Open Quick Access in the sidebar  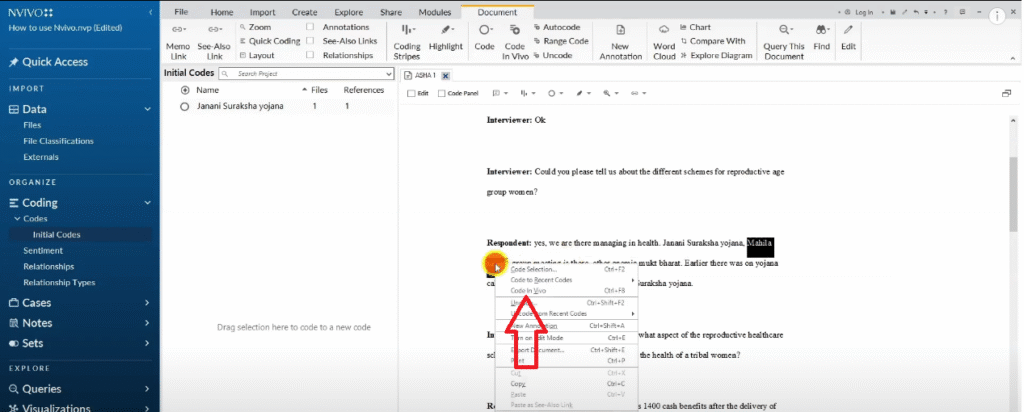(x=48, y=62)
